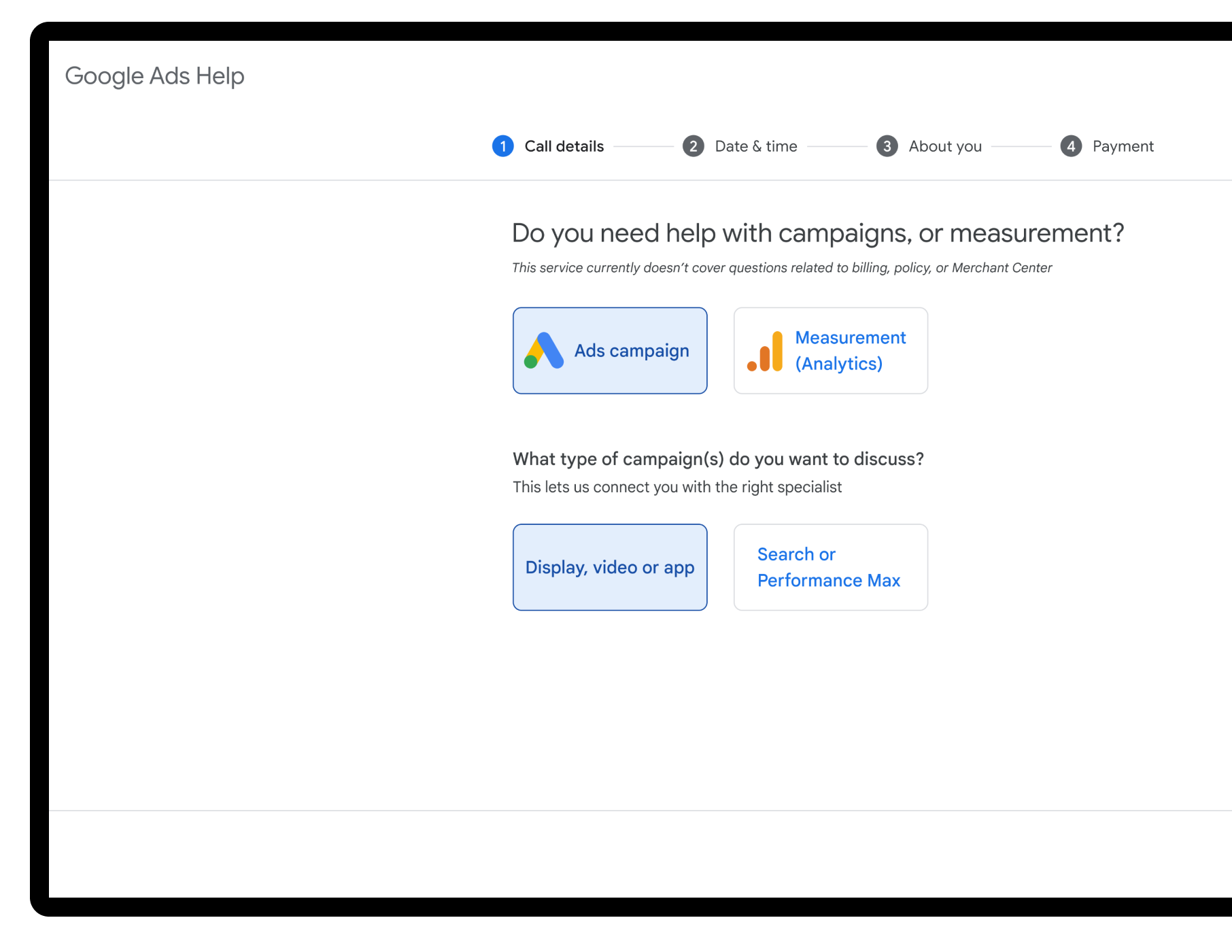Click the step 2 circle icon
Viewport: 1232px width, 952px height.
pos(694,146)
